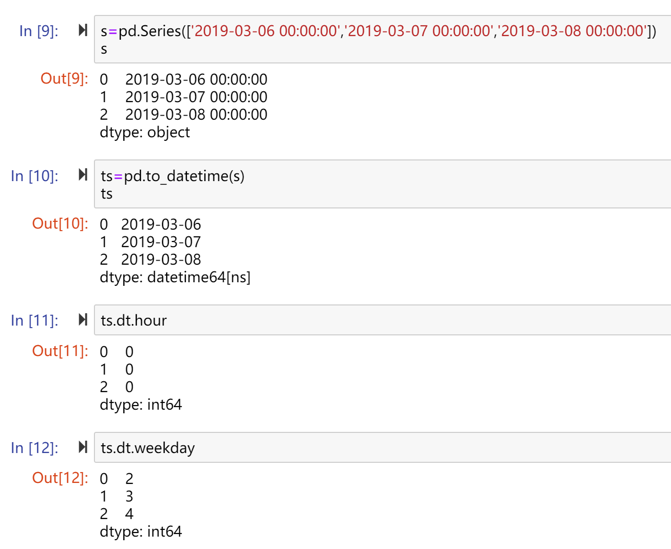
Task: Click the 'dtype: object' output text
Action: click(x=144, y=132)
